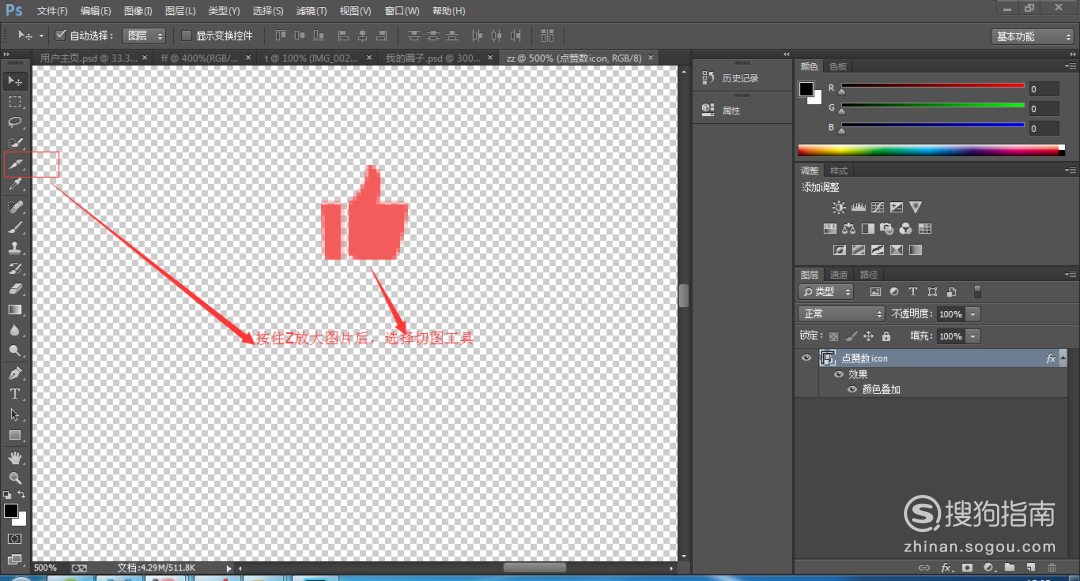
Task: Open the Layers panel flyout menu
Action: (1070, 275)
